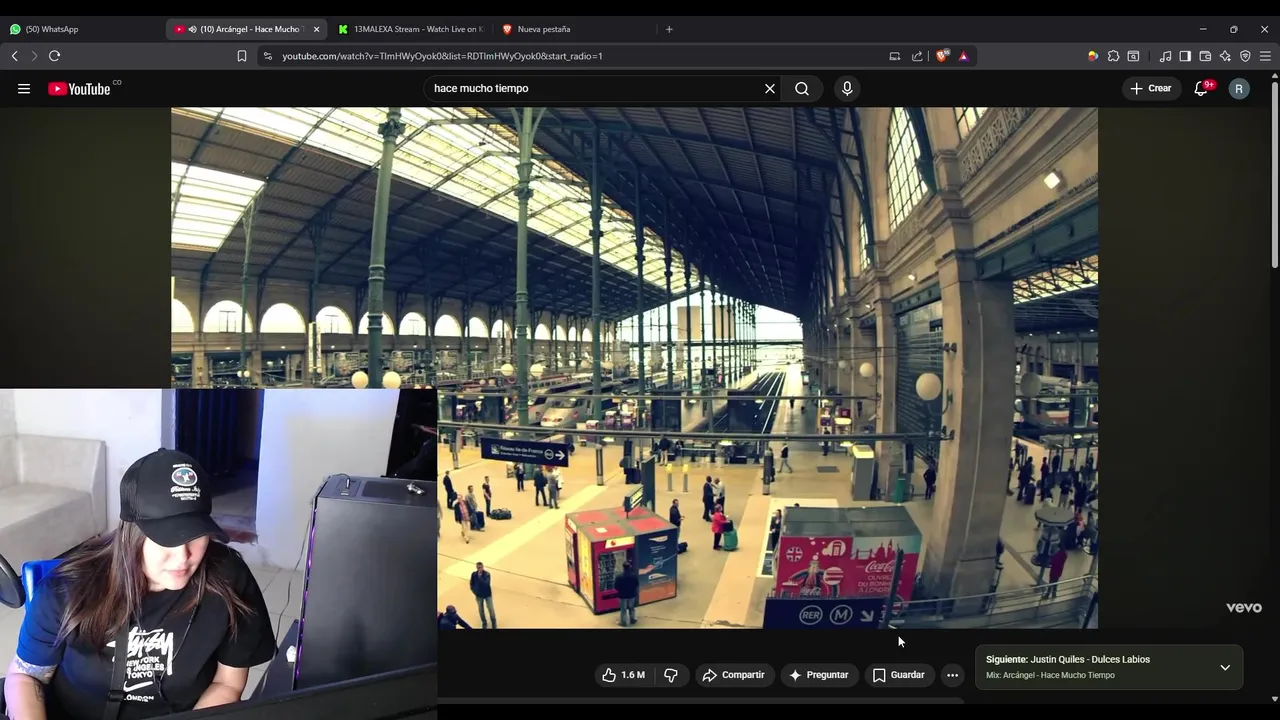Open the extensions puzzle icon
The width and height of the screenshot is (1280, 720).
1113,56
